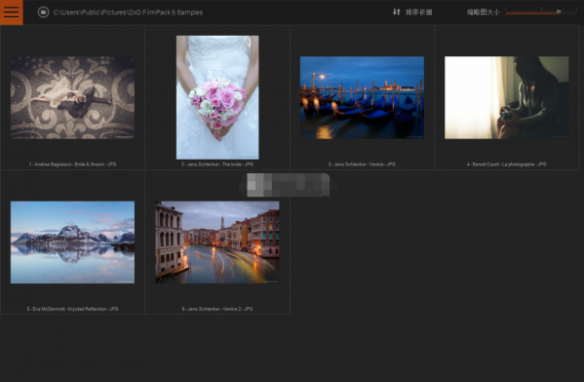
Task: Click the folder path text field
Action: point(128,12)
